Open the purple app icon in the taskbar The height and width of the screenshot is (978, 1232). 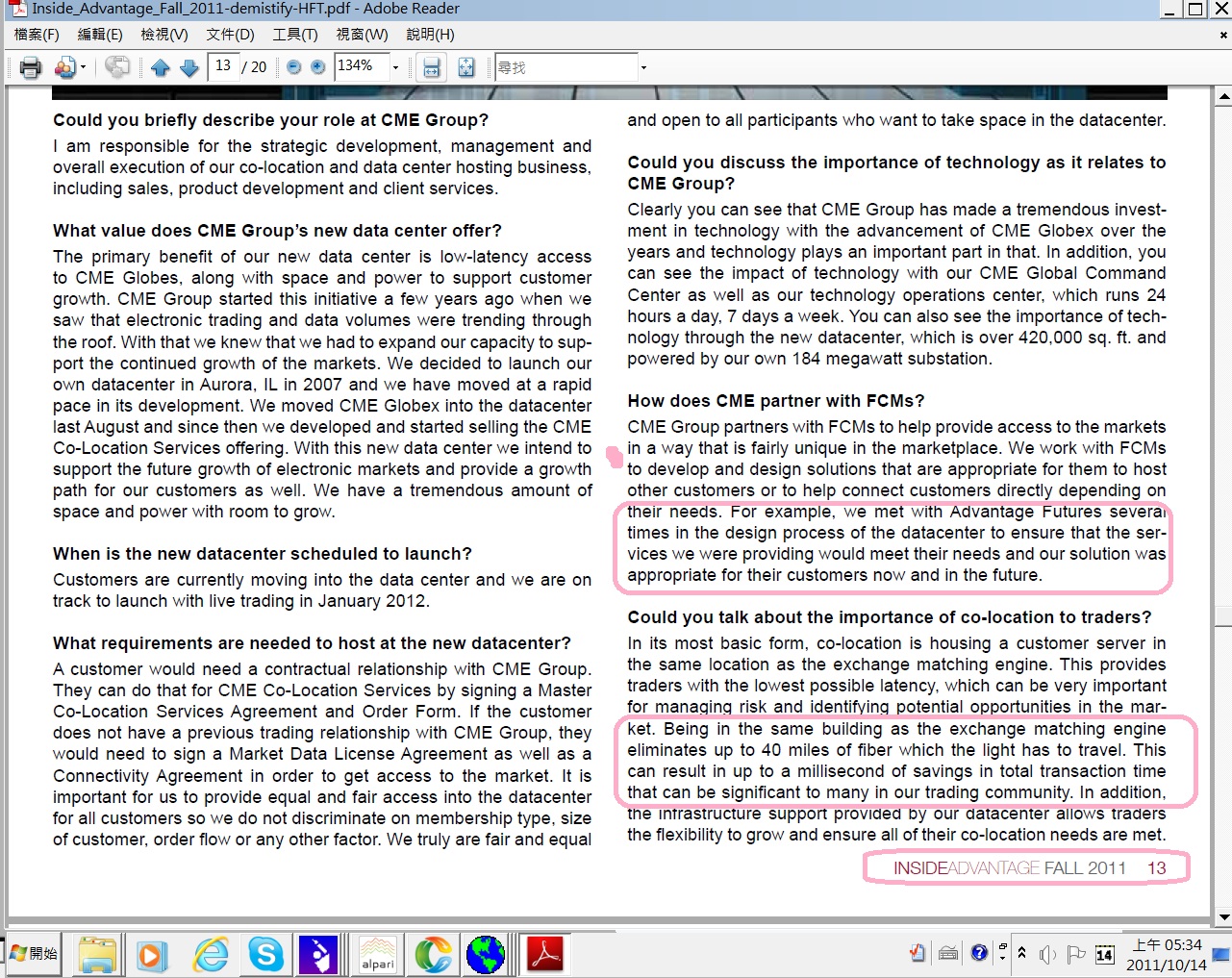tap(318, 954)
